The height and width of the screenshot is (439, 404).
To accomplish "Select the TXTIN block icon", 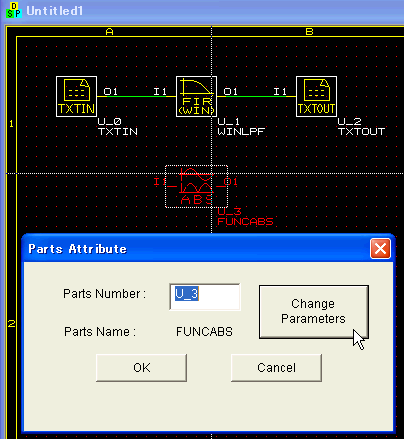I will click(x=77, y=97).
